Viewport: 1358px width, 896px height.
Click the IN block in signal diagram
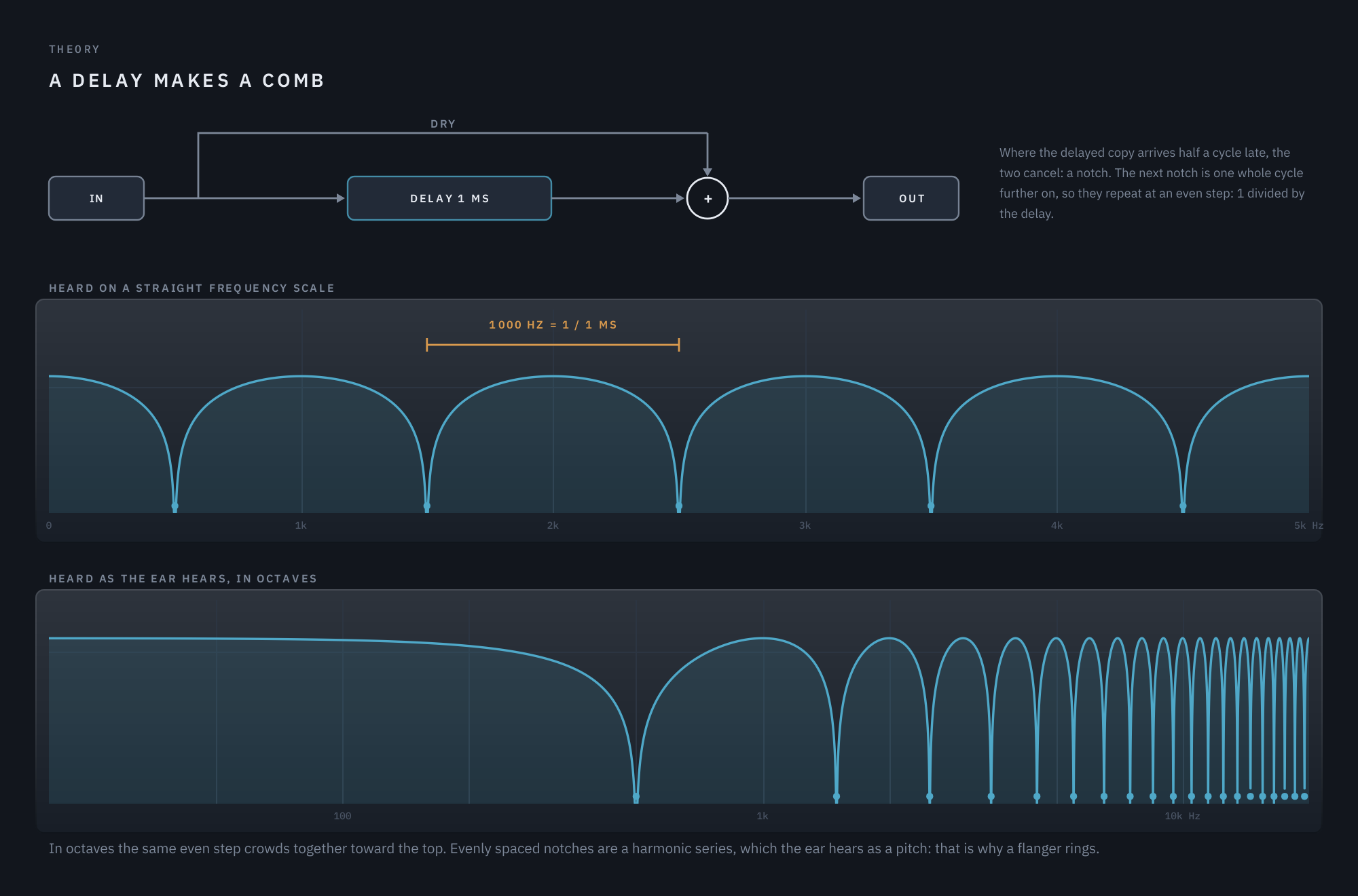pyautogui.click(x=96, y=198)
